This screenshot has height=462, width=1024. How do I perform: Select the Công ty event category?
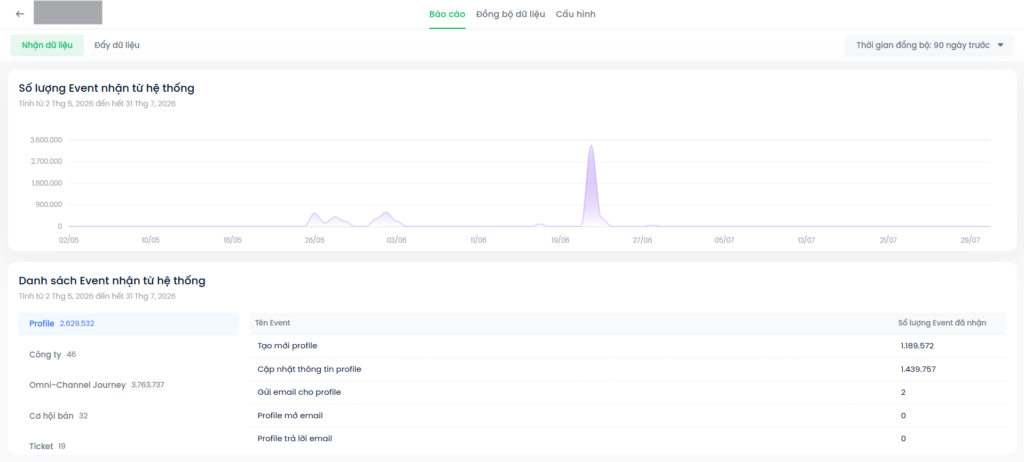(x=129, y=354)
